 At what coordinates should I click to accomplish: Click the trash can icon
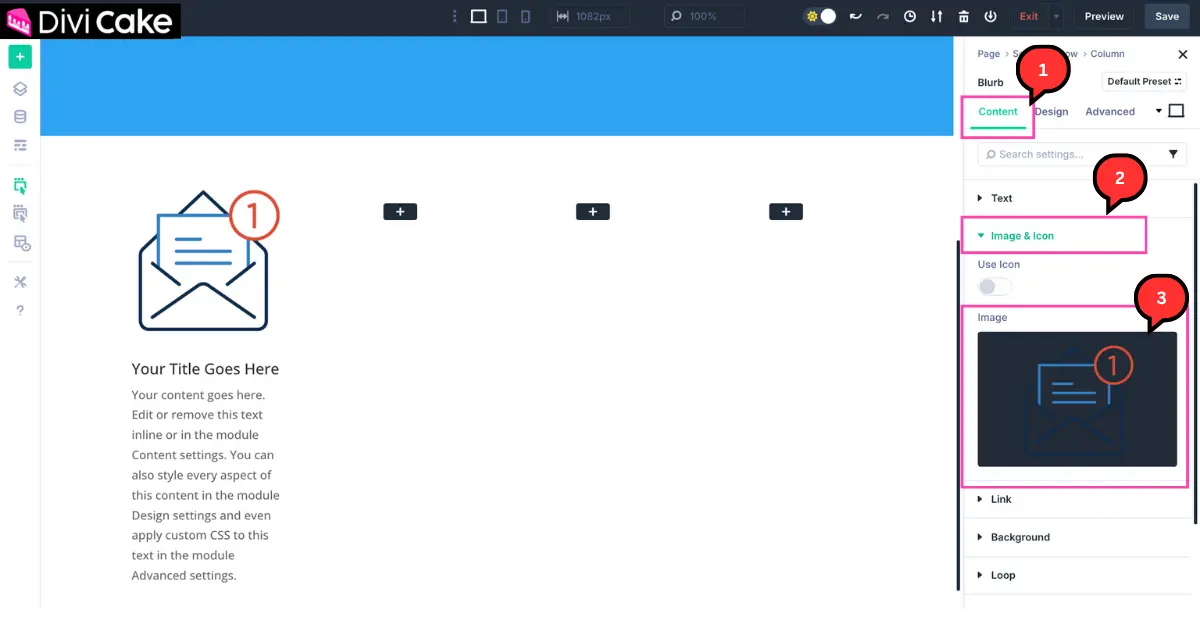coord(963,16)
